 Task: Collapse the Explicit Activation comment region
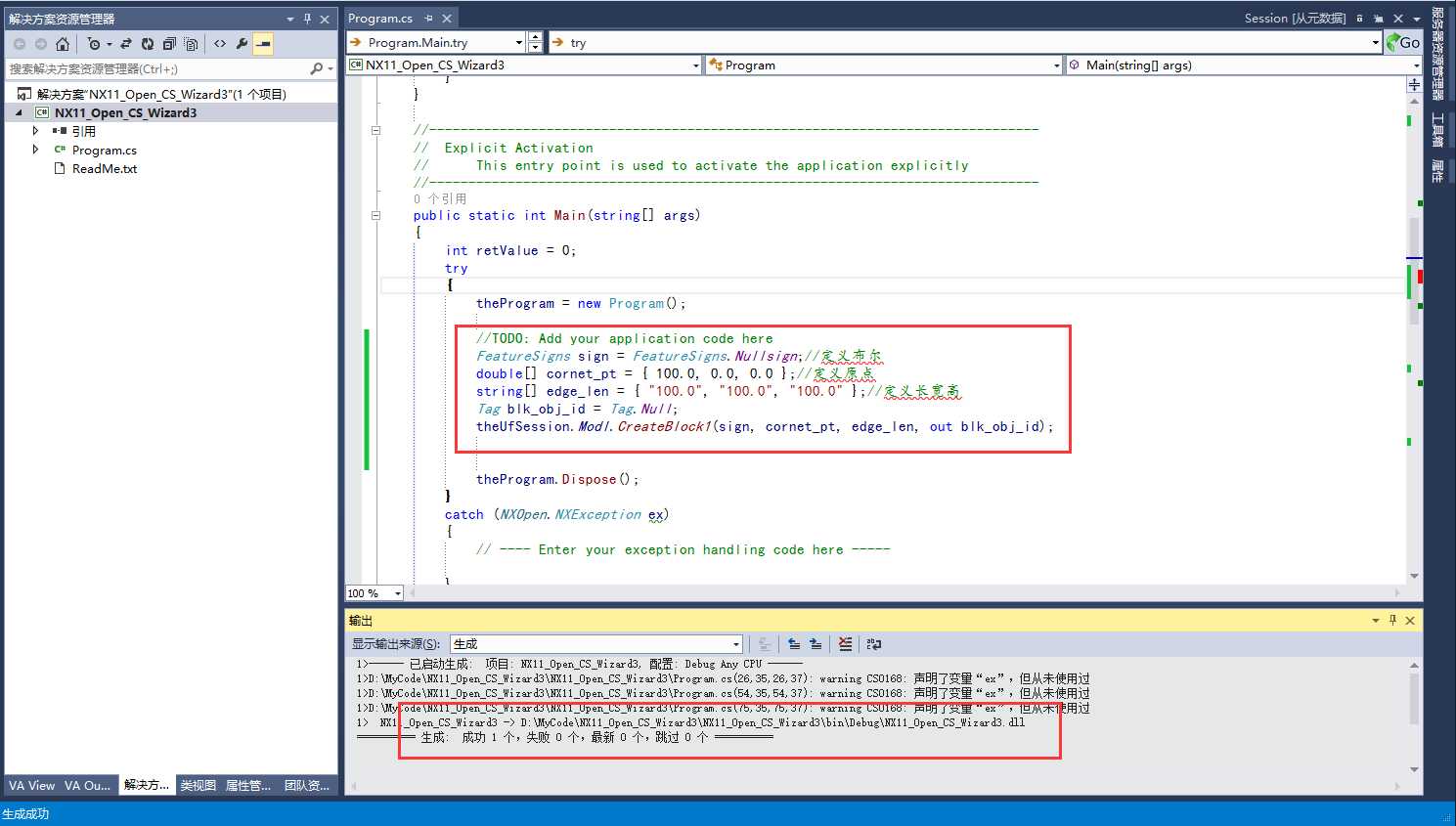375,130
